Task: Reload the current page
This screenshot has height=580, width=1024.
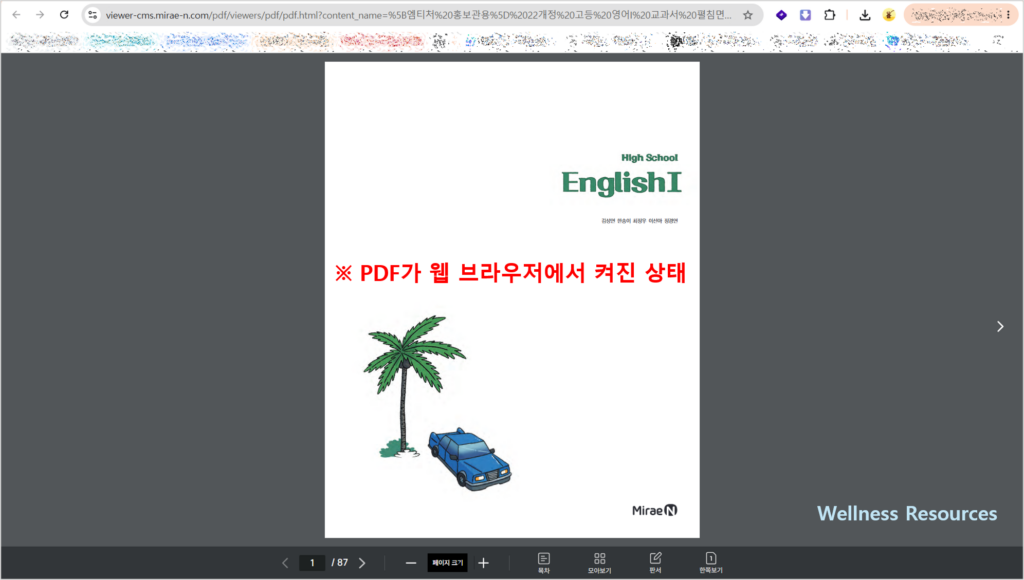Action: [64, 14]
